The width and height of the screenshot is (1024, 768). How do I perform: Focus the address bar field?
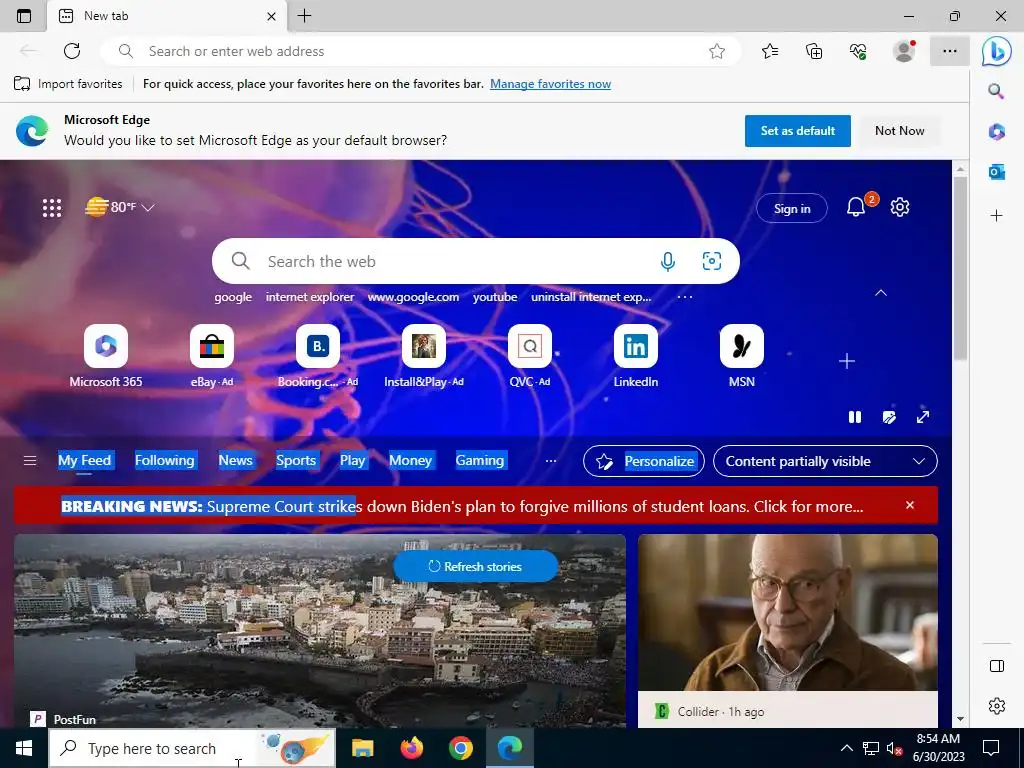(x=421, y=51)
